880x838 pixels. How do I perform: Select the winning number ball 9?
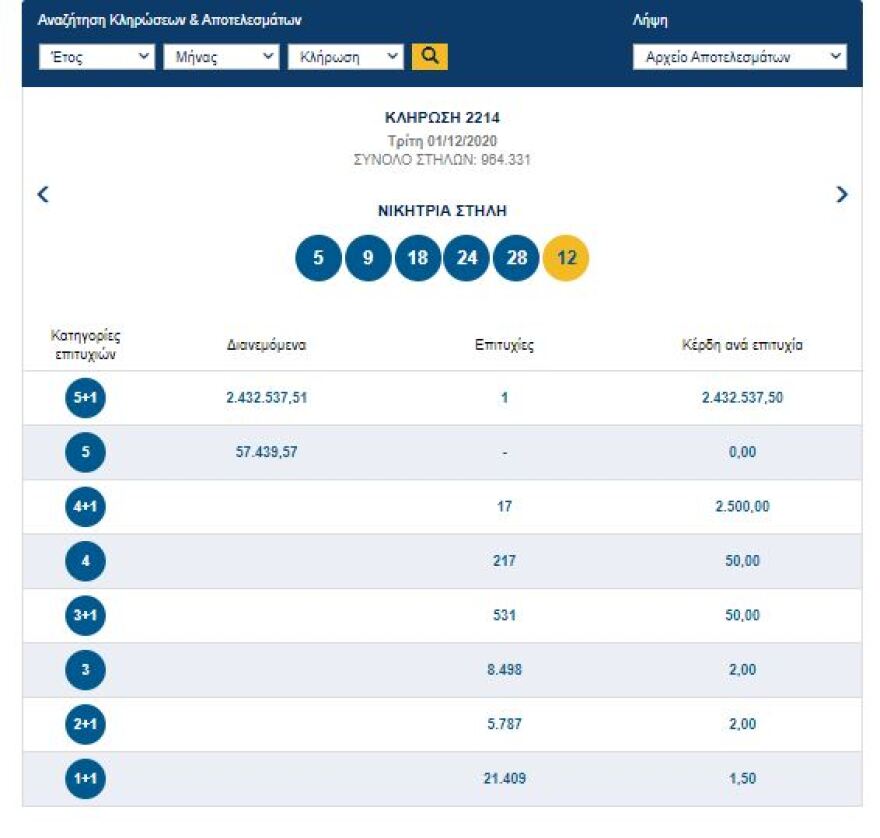(367, 257)
